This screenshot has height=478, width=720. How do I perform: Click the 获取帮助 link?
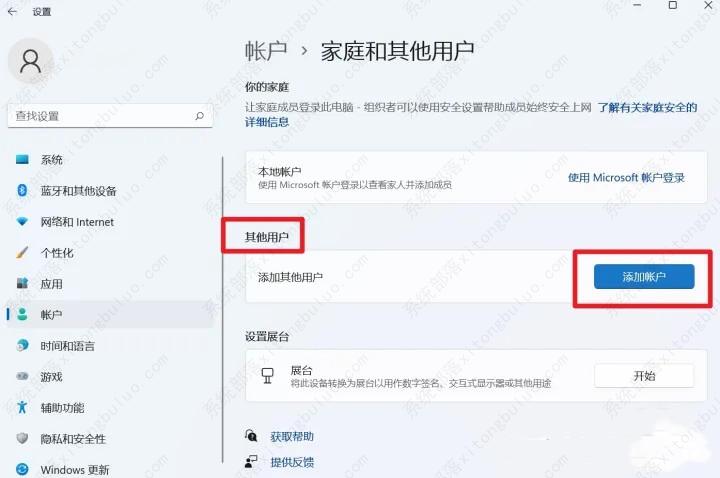pos(292,436)
